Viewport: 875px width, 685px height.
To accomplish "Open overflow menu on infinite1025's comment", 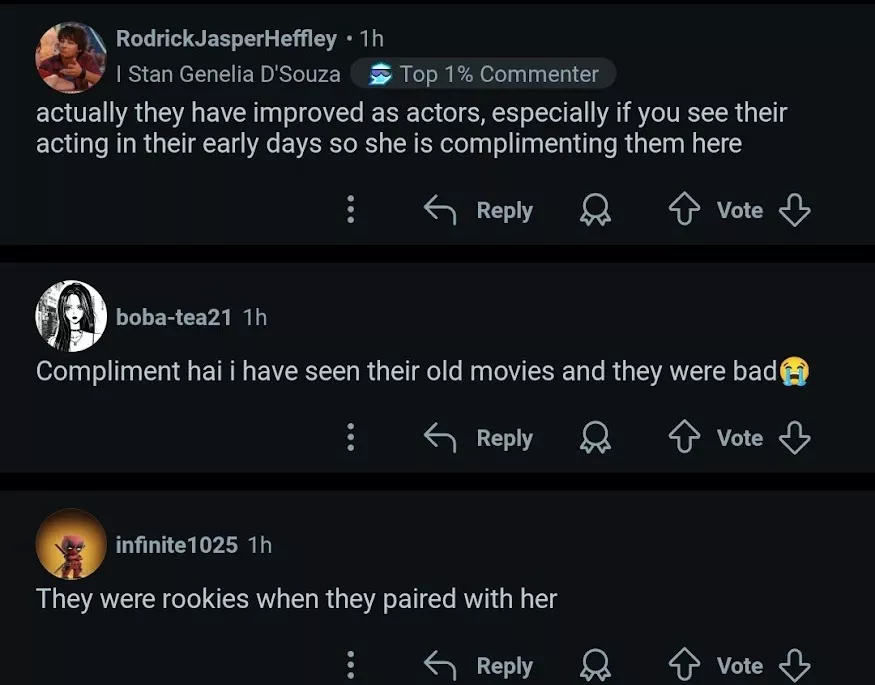I will point(350,666).
